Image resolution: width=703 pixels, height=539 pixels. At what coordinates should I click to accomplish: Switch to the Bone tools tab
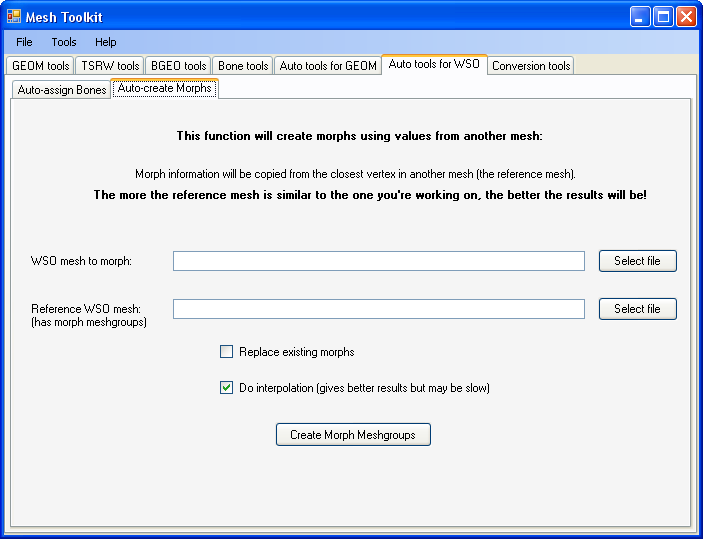[243, 65]
